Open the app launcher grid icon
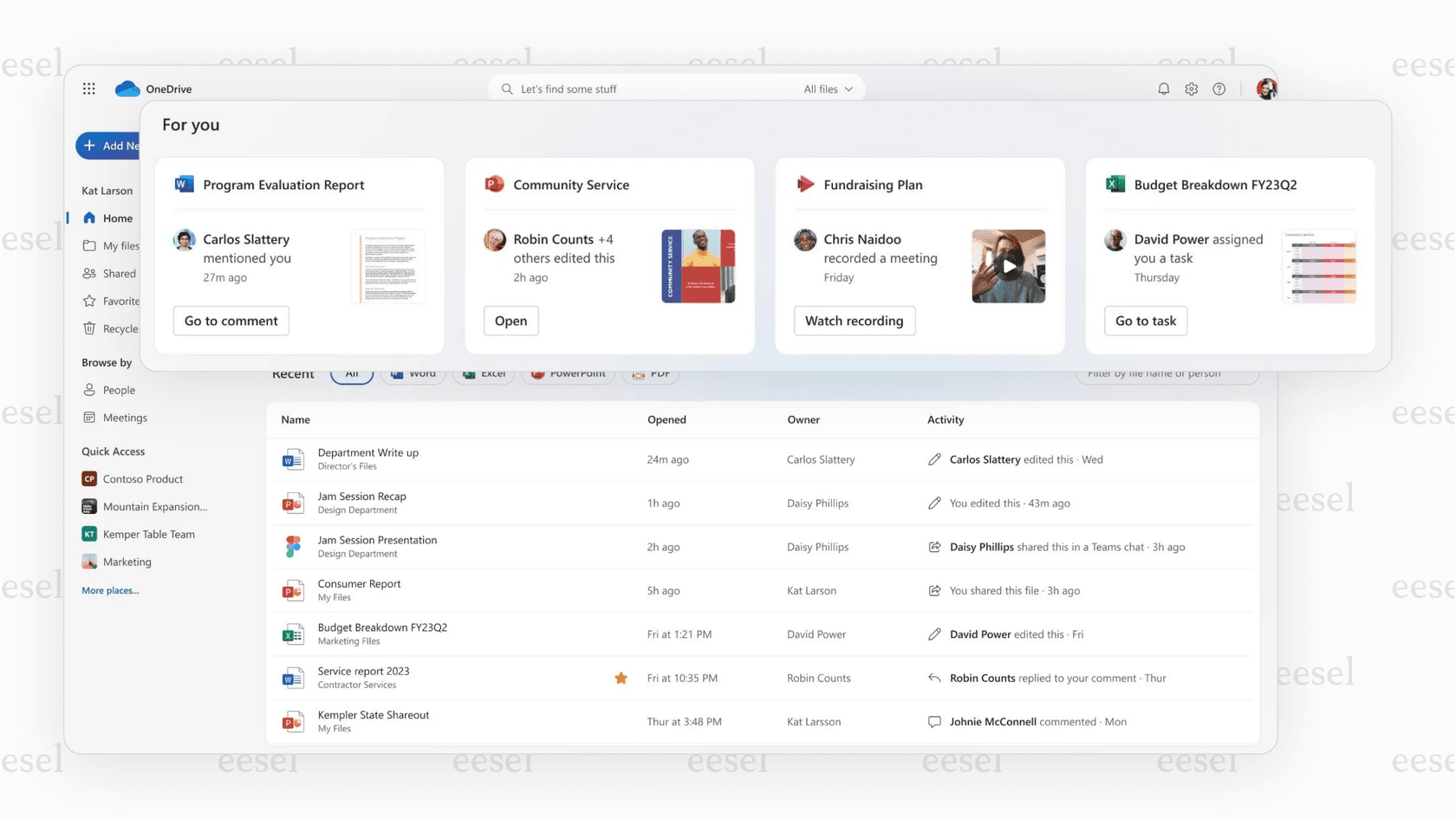 coord(88,88)
